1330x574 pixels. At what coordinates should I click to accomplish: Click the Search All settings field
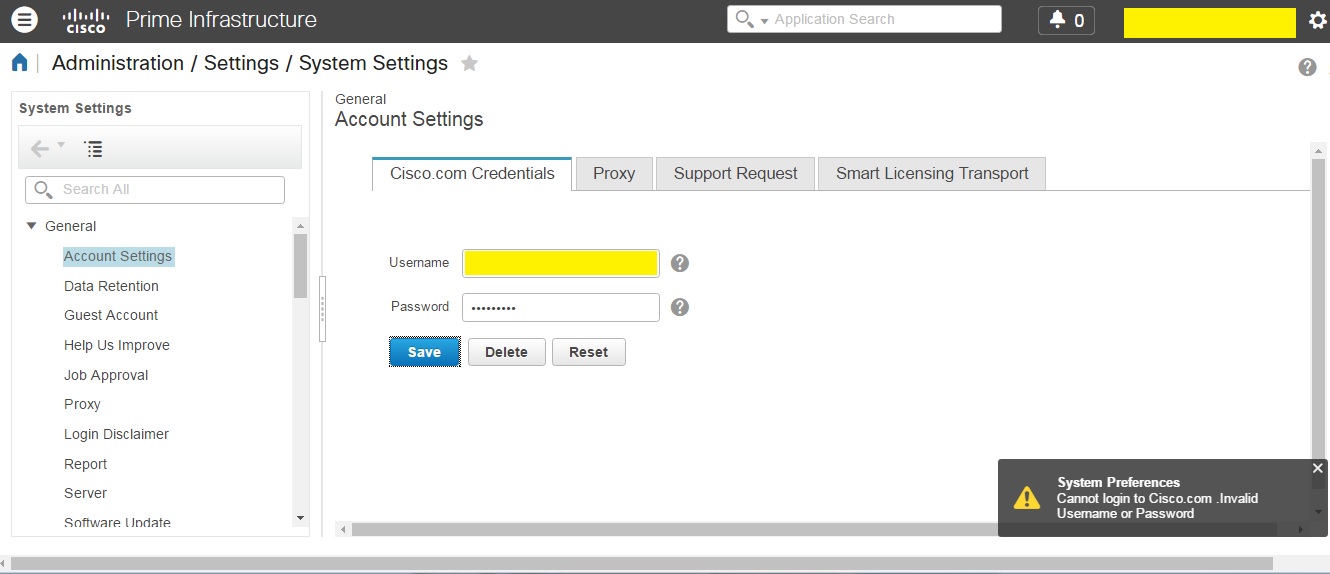tap(155, 189)
